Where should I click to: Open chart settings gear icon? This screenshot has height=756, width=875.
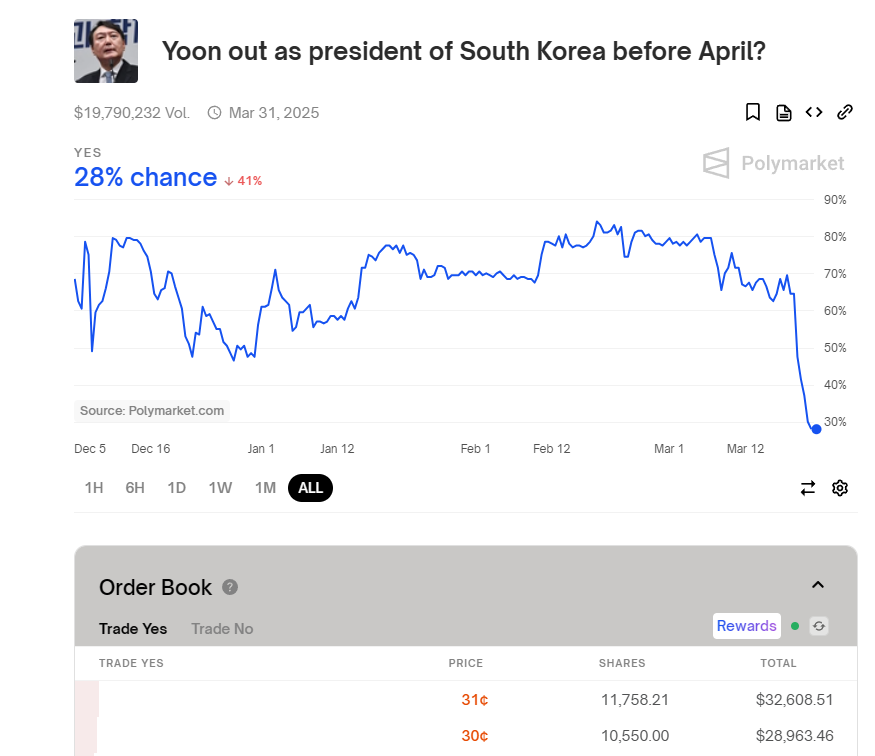point(840,488)
